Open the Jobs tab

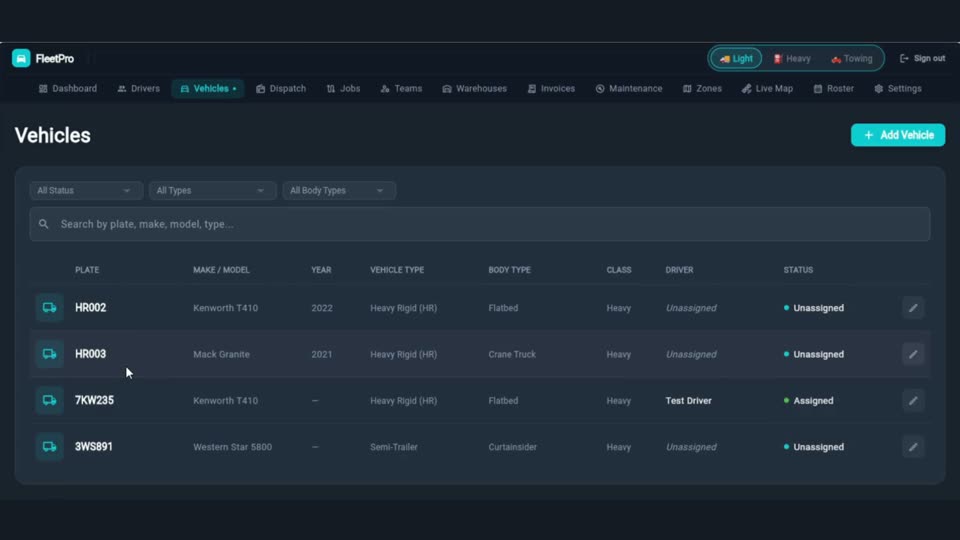(x=343, y=89)
